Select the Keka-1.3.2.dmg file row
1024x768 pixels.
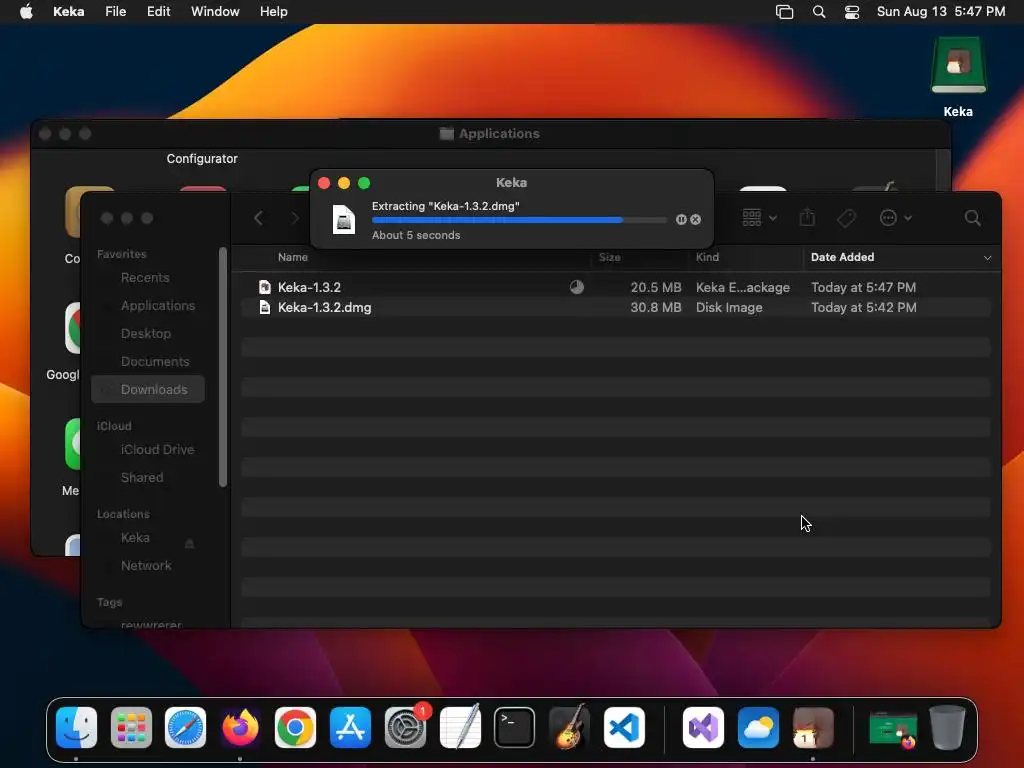coord(616,308)
